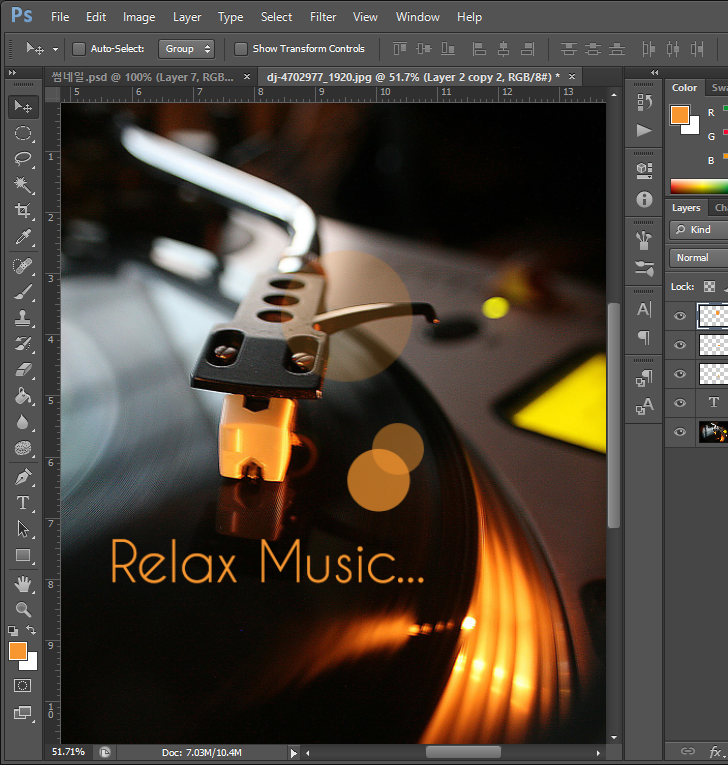Hide the third layer via eye icon
Image resolution: width=728 pixels, height=765 pixels.
coord(680,374)
